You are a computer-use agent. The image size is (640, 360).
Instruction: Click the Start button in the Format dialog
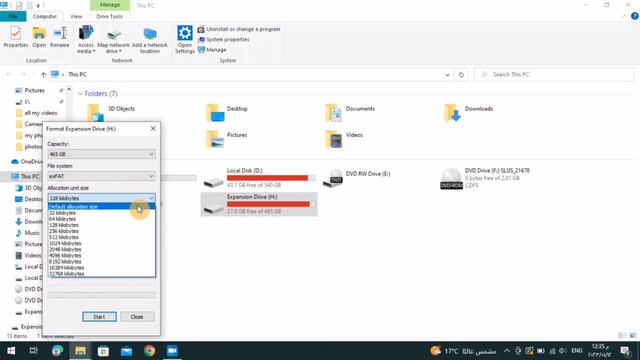click(99, 317)
